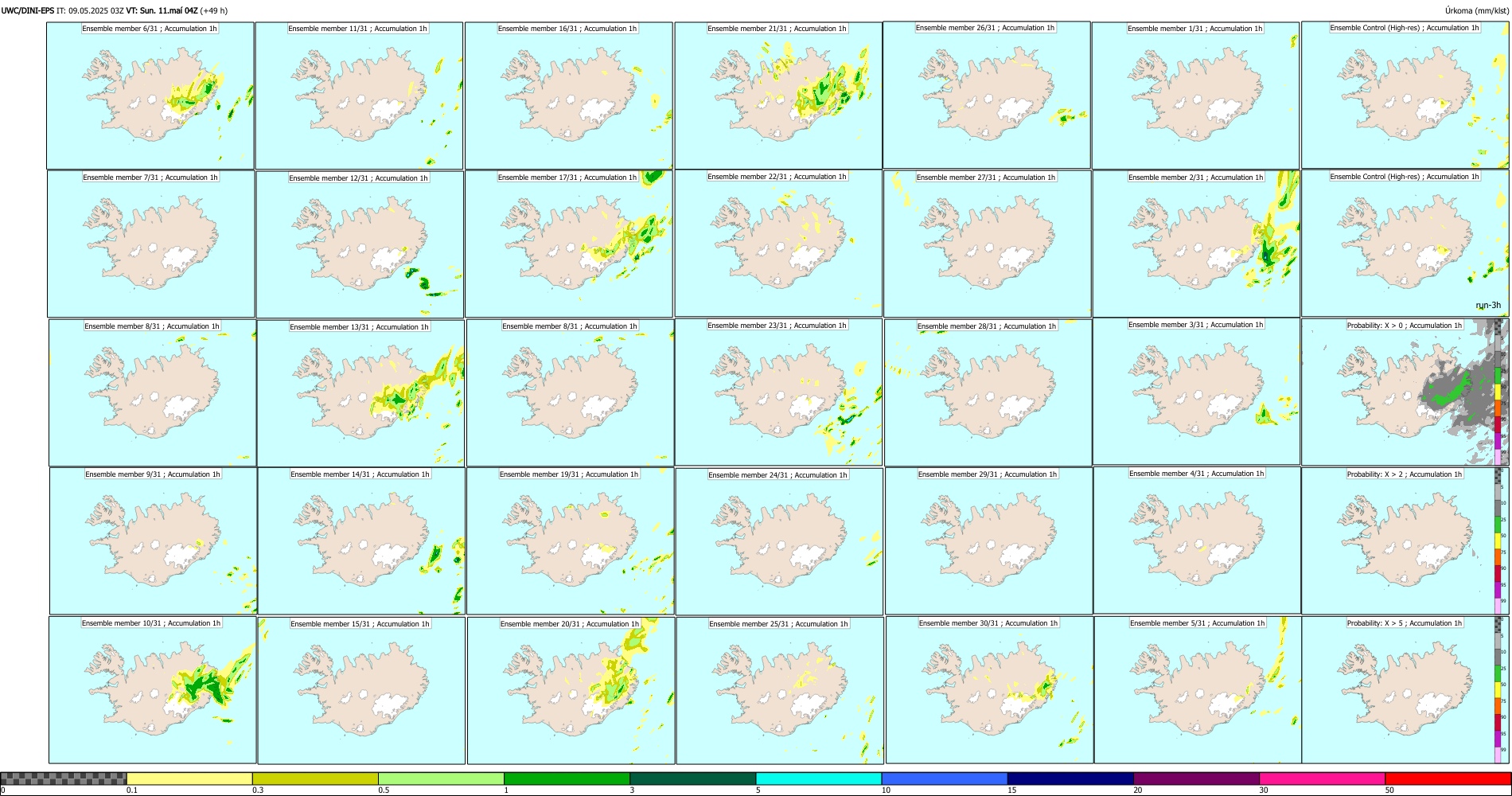This screenshot has width=1512, height=796.
Task: Pick the pink 30 legend swatch
Action: pyautogui.click(x=1323, y=778)
